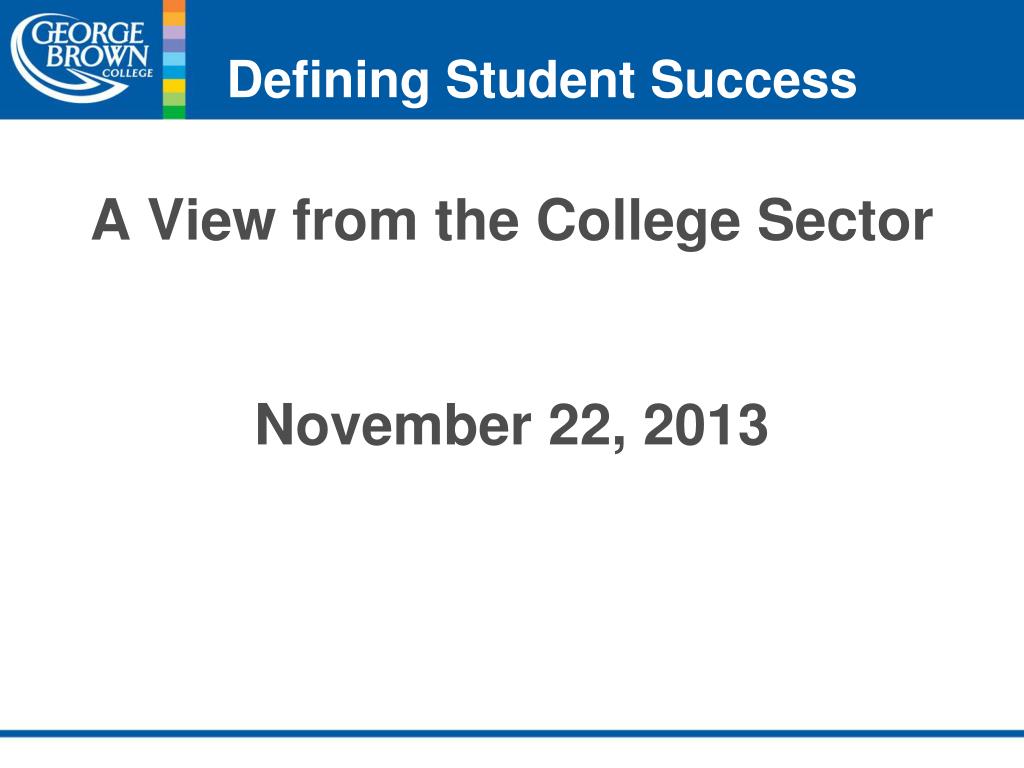Click the word Defining in the header
1024x768 pixels.
coord(328,81)
